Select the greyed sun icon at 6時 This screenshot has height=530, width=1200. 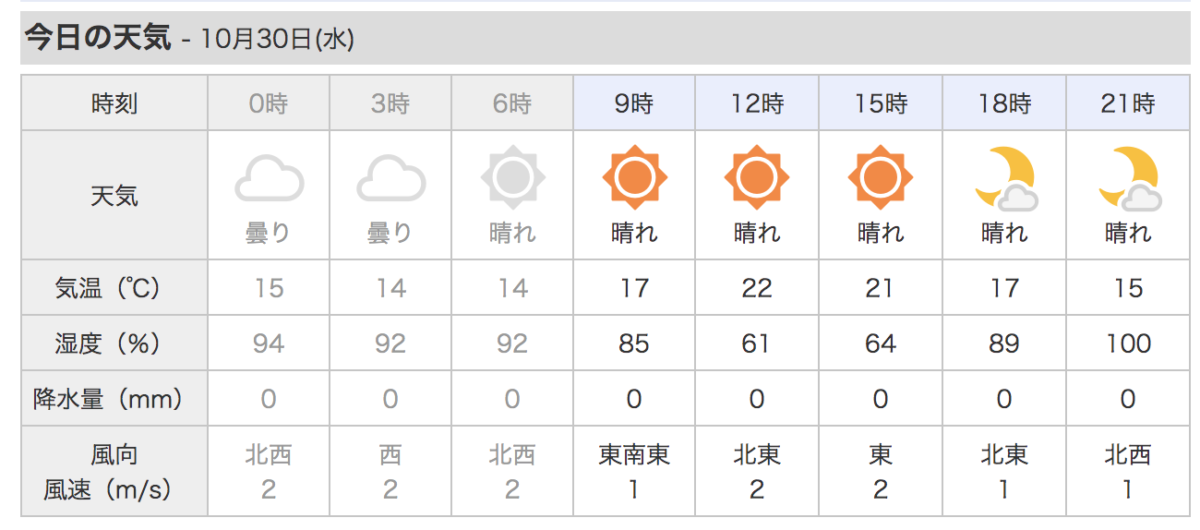(512, 178)
